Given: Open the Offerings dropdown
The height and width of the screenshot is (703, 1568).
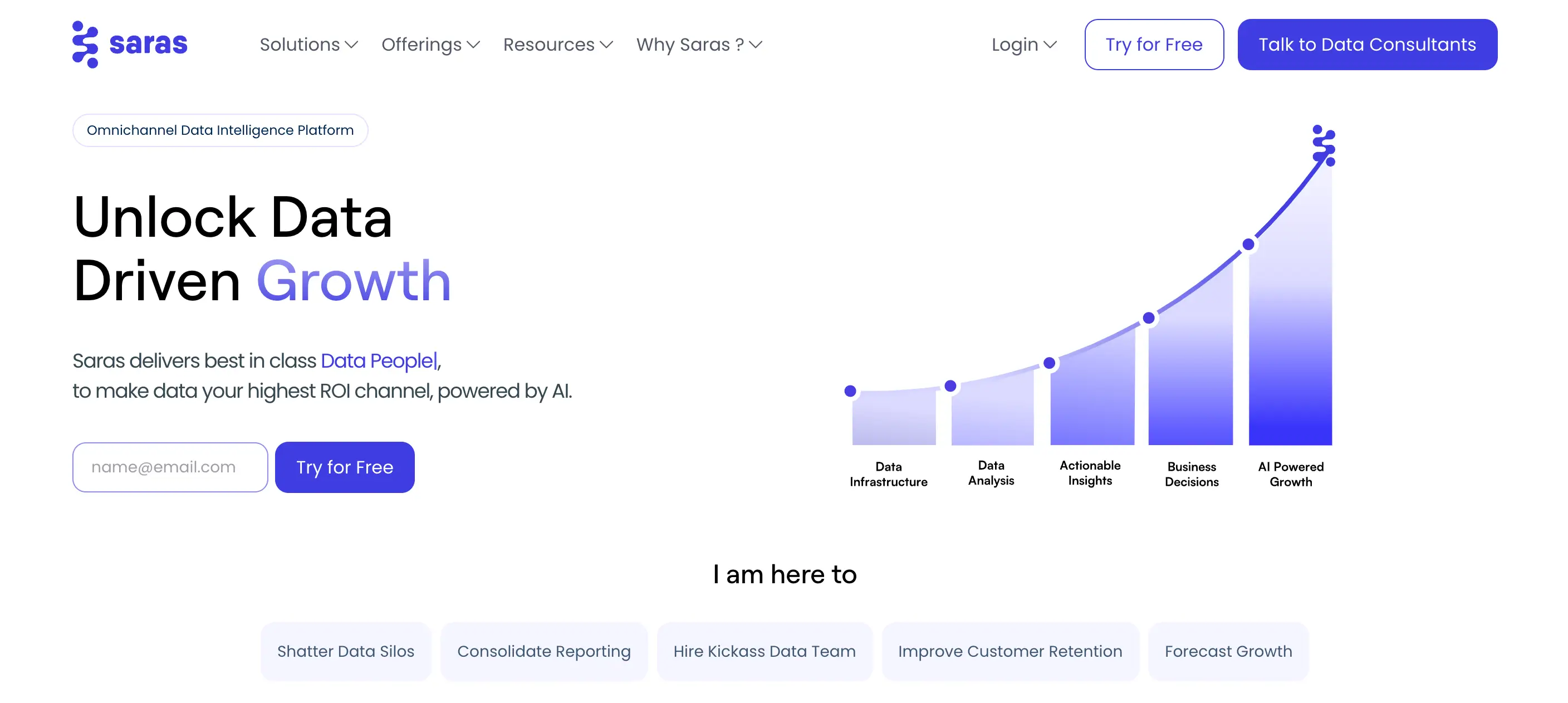Looking at the screenshot, I should (x=430, y=45).
